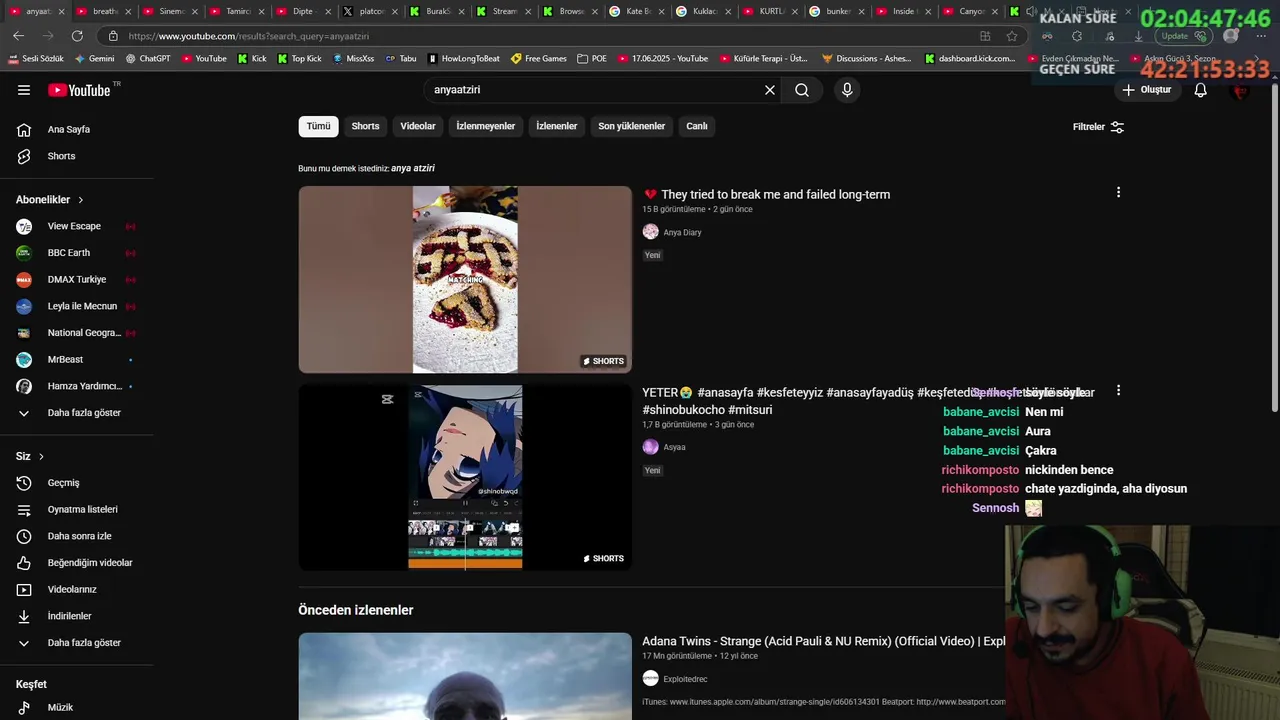1280x720 pixels.
Task: Open Müzik under Keşfet
Action: click(77, 707)
